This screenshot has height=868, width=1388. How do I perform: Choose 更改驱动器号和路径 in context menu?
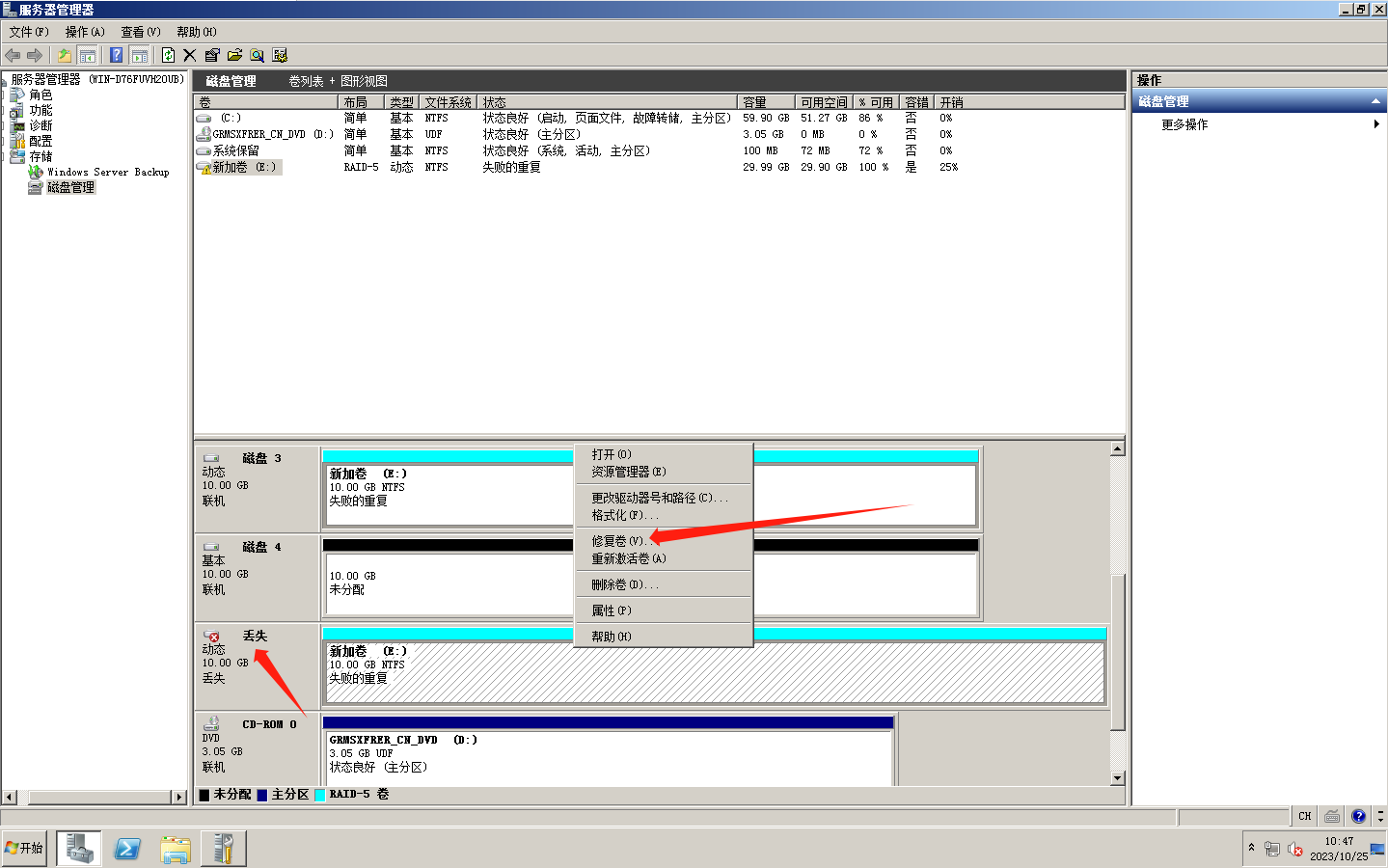[x=663, y=498]
